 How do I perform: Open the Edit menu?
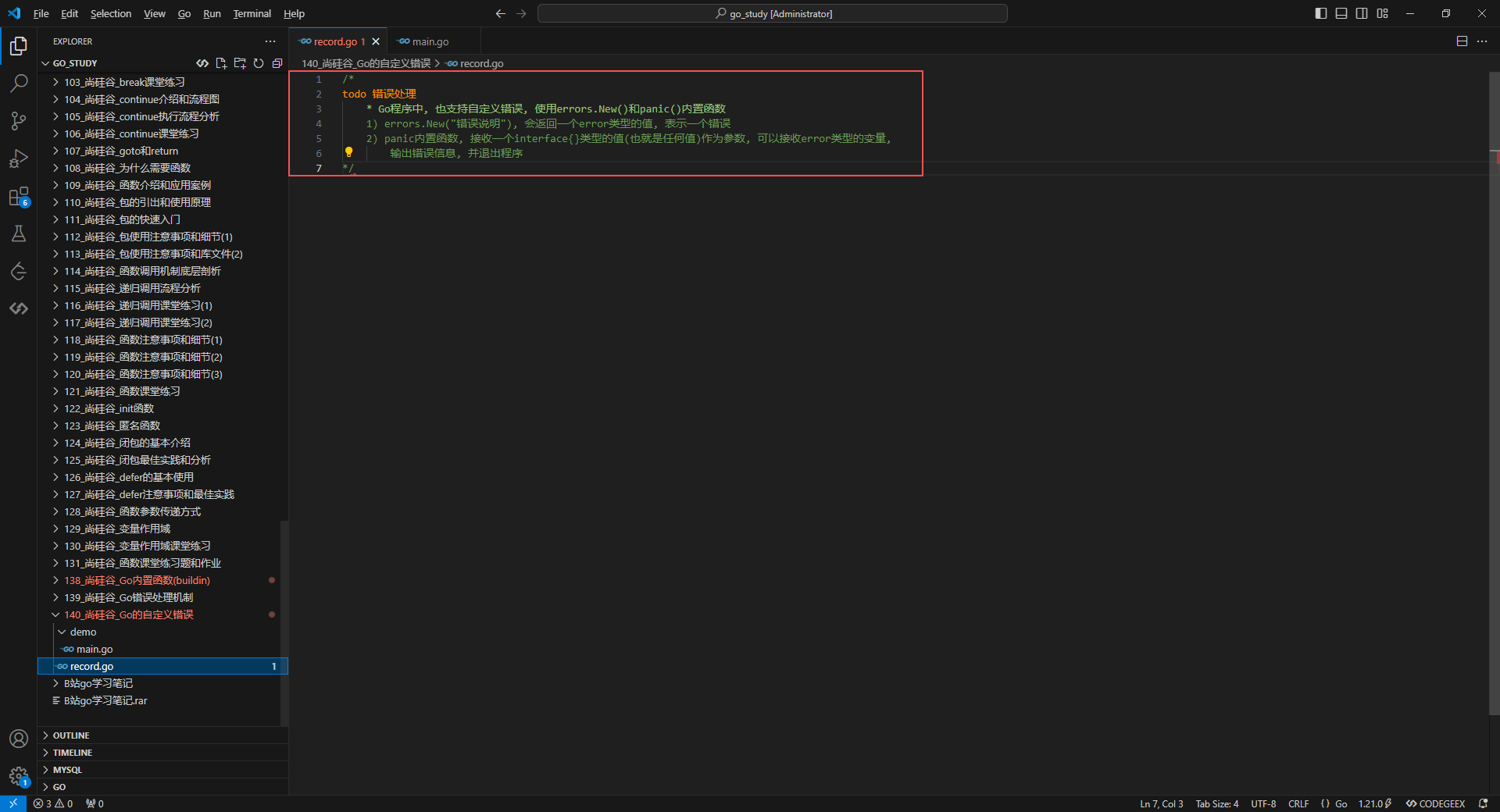[x=70, y=13]
